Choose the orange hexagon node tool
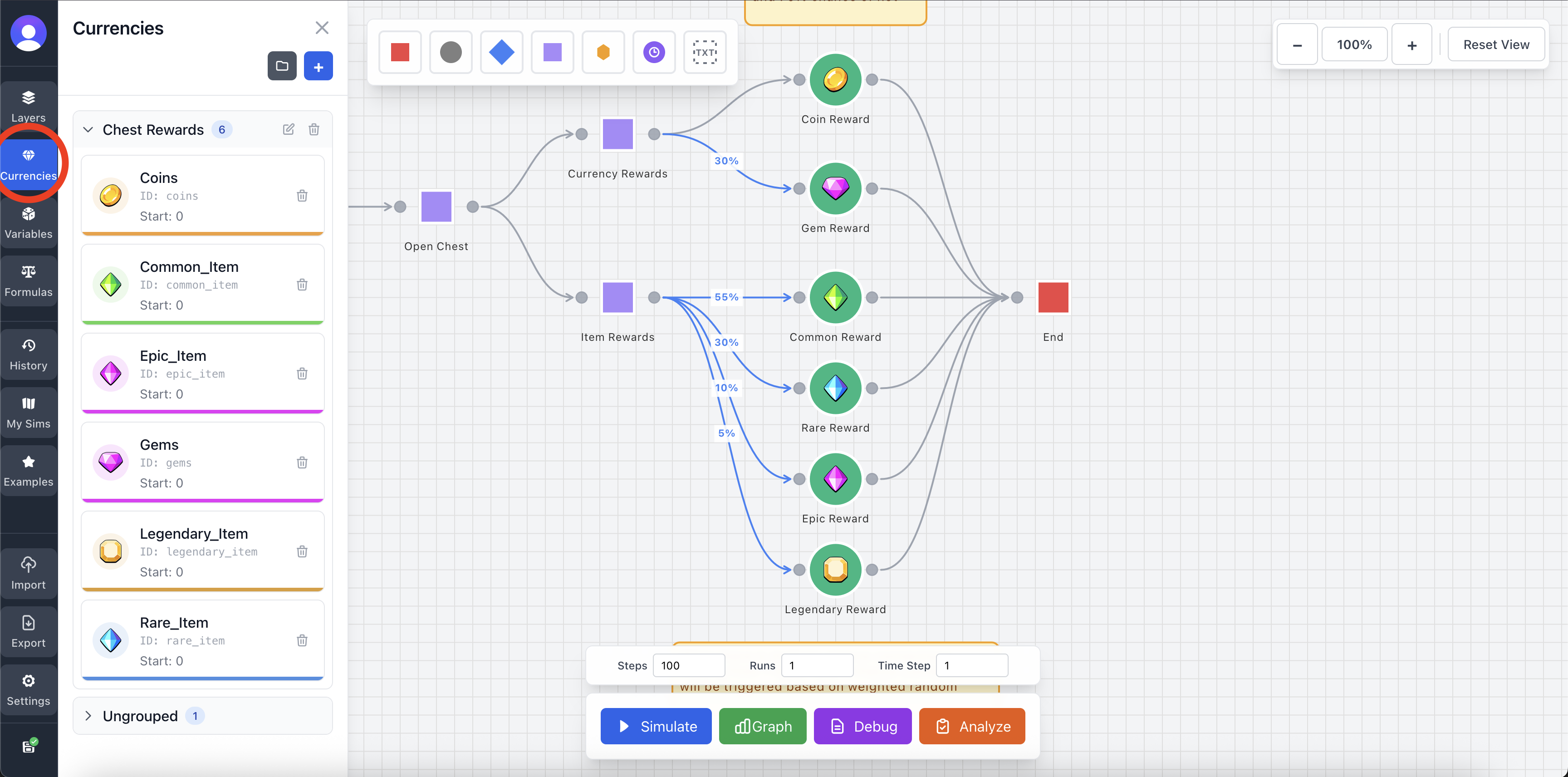The height and width of the screenshot is (777, 1568). (603, 52)
